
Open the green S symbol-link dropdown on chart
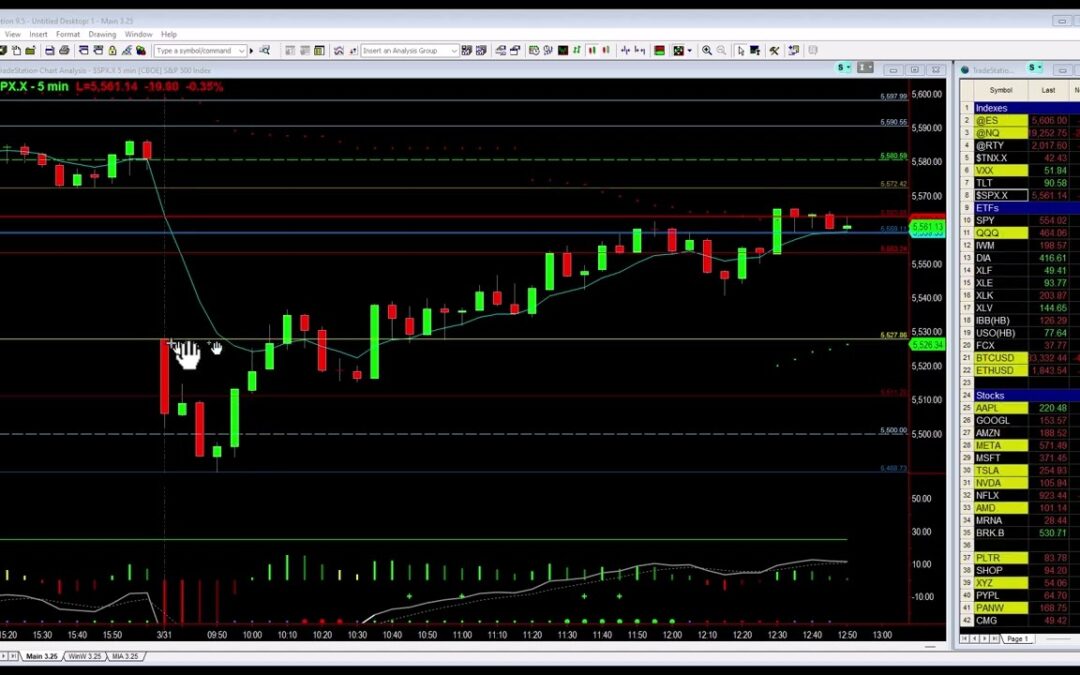846,68
